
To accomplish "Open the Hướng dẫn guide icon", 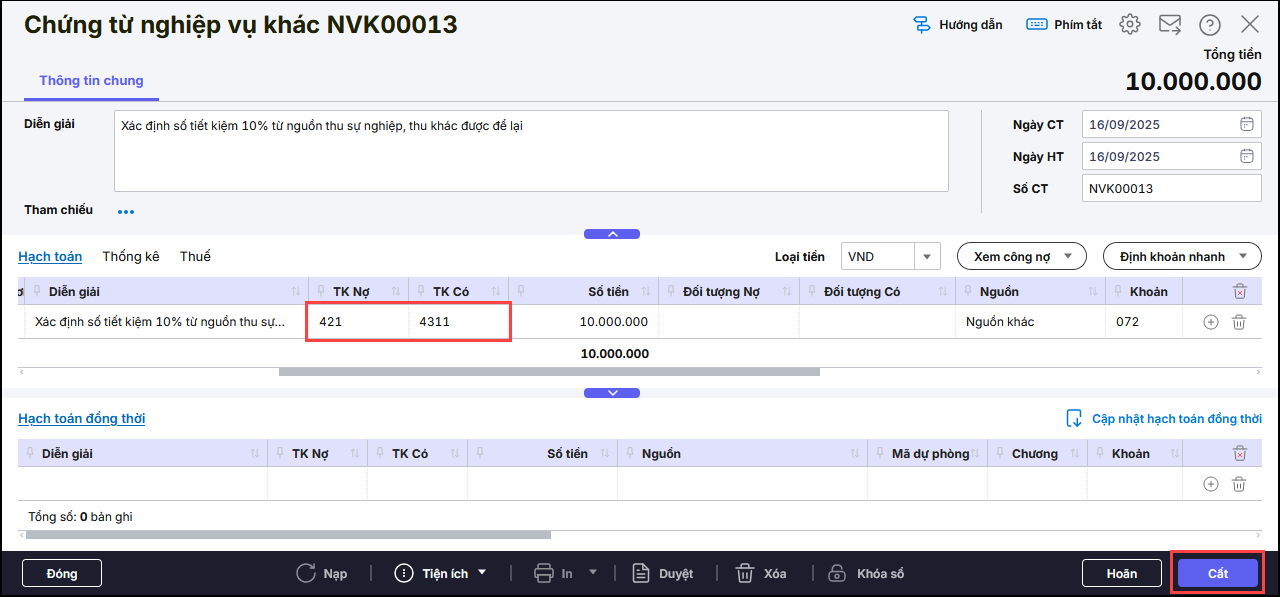I will (x=921, y=25).
